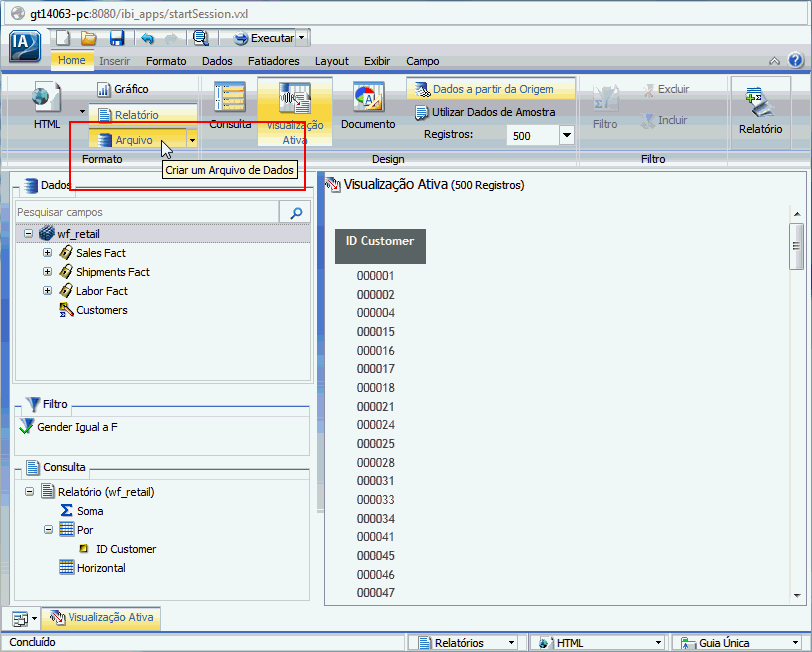Switch to the Consulta design view

coord(230,105)
